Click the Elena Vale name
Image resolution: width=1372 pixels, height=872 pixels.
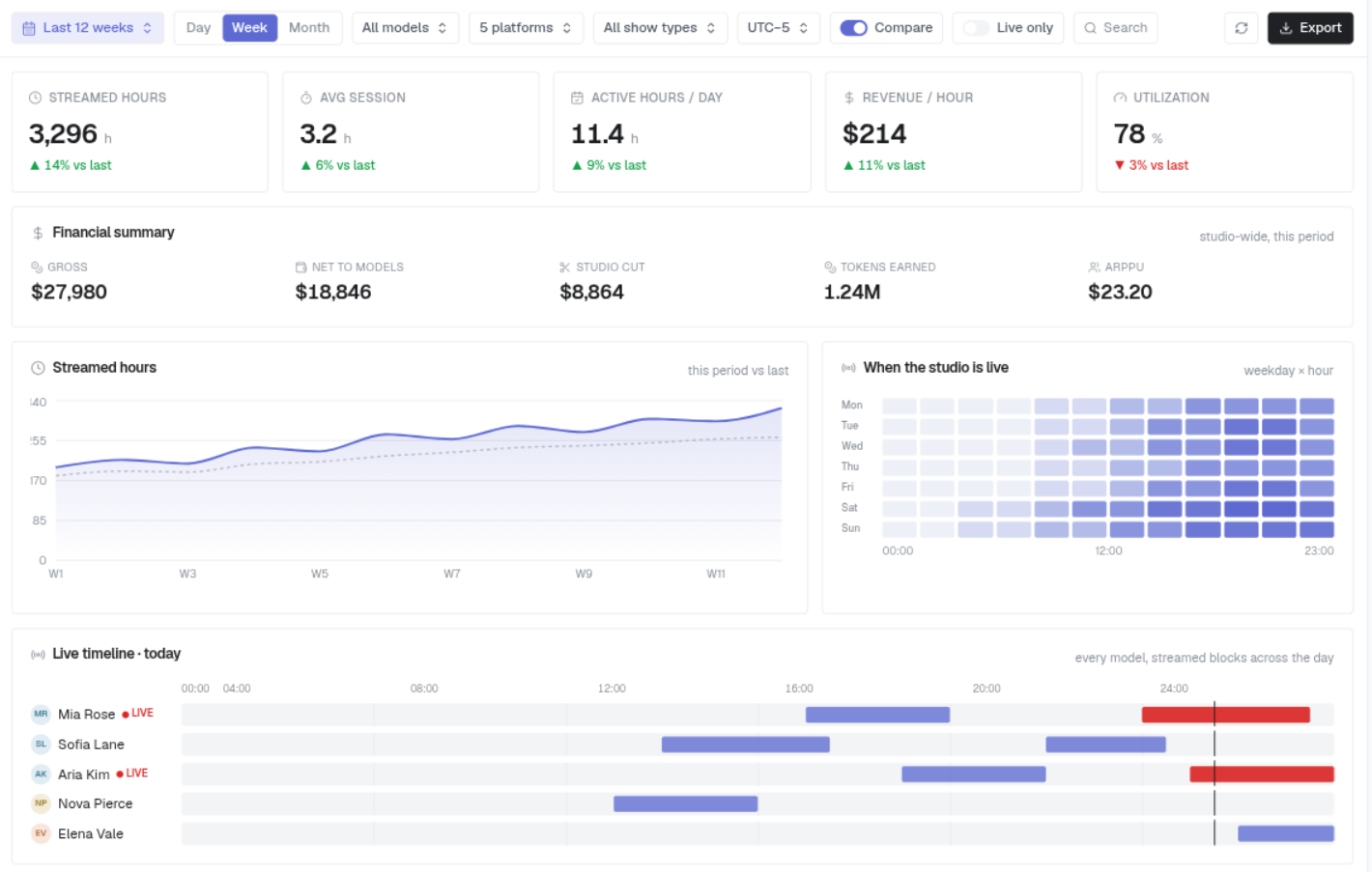(x=91, y=833)
